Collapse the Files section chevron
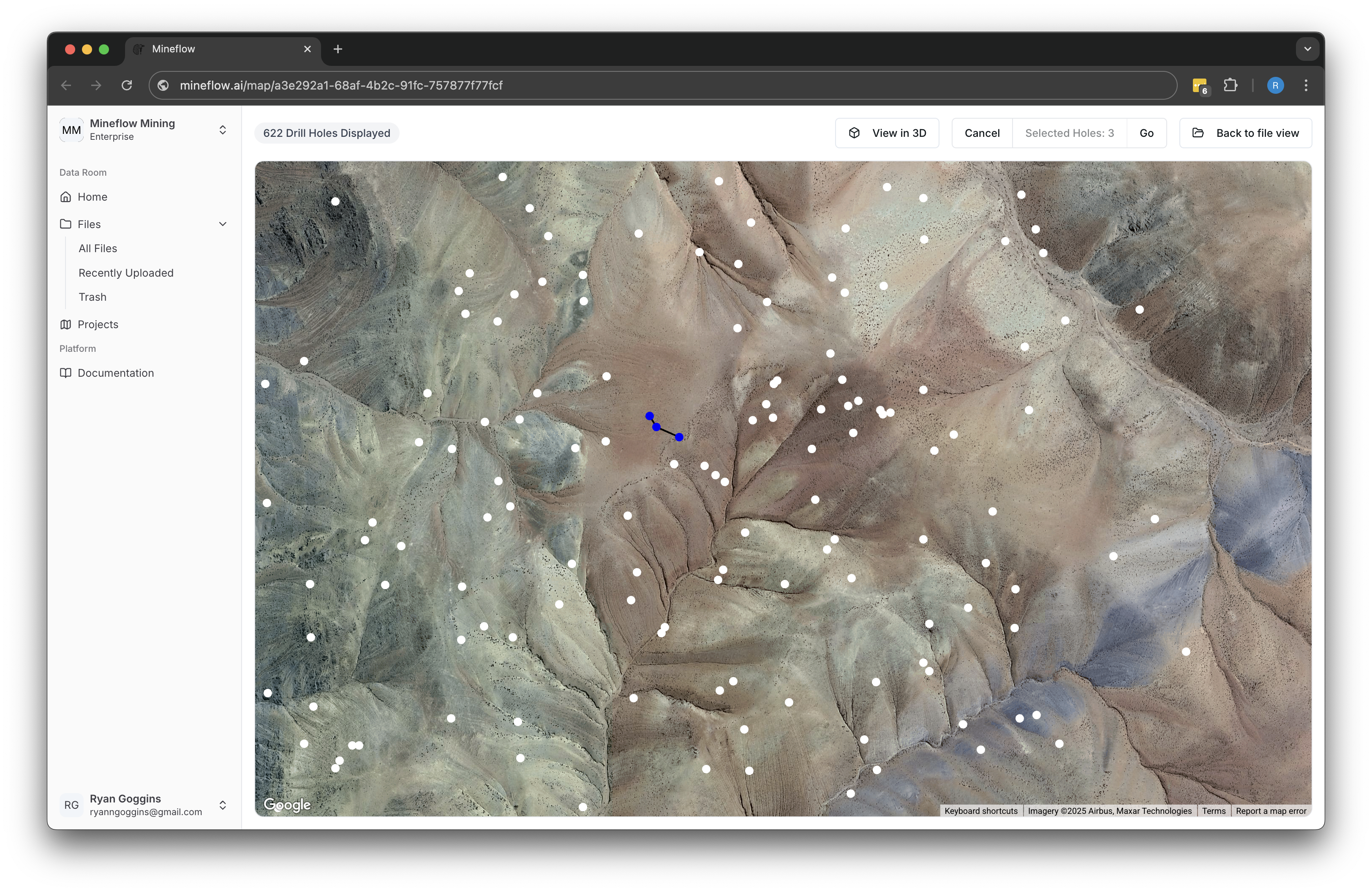 [223, 224]
